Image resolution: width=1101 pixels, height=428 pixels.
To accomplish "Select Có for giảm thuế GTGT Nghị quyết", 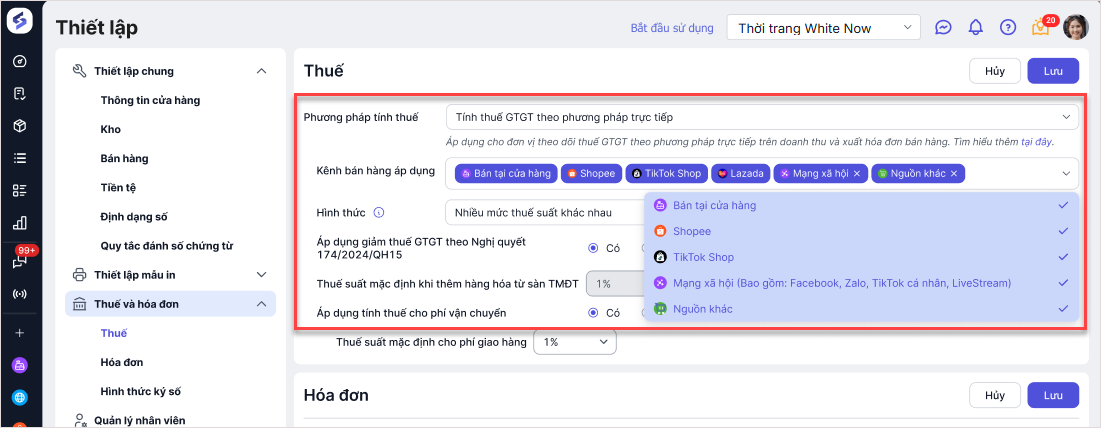I will [x=593, y=248].
